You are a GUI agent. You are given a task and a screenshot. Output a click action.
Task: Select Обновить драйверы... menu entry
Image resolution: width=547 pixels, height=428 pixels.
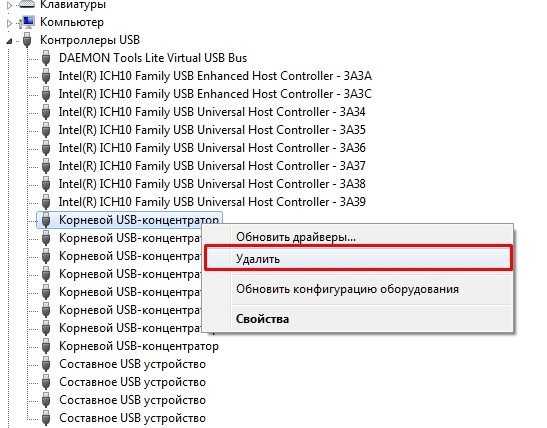295,237
